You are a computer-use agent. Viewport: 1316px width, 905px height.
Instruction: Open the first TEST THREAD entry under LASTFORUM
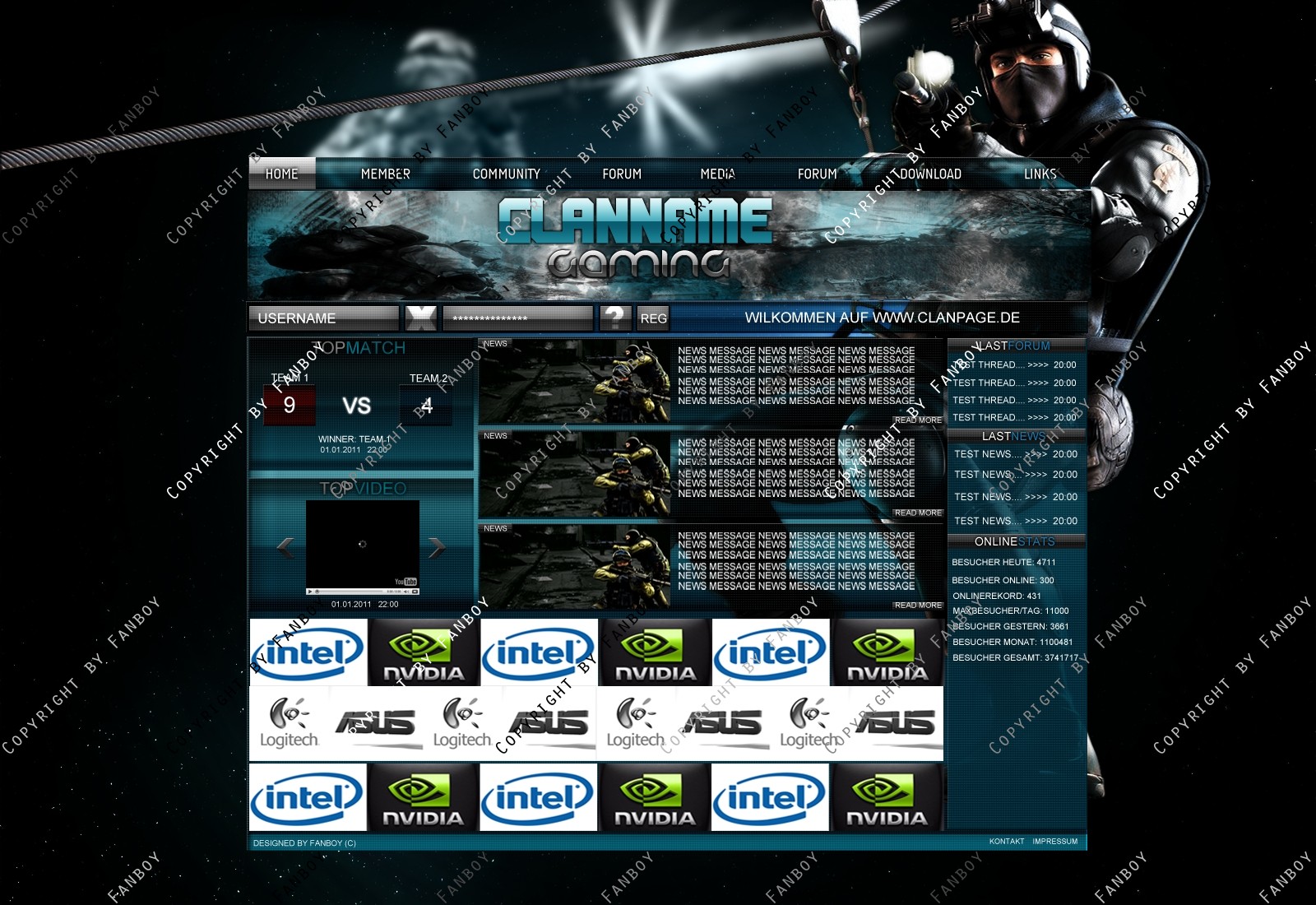coord(1014,364)
